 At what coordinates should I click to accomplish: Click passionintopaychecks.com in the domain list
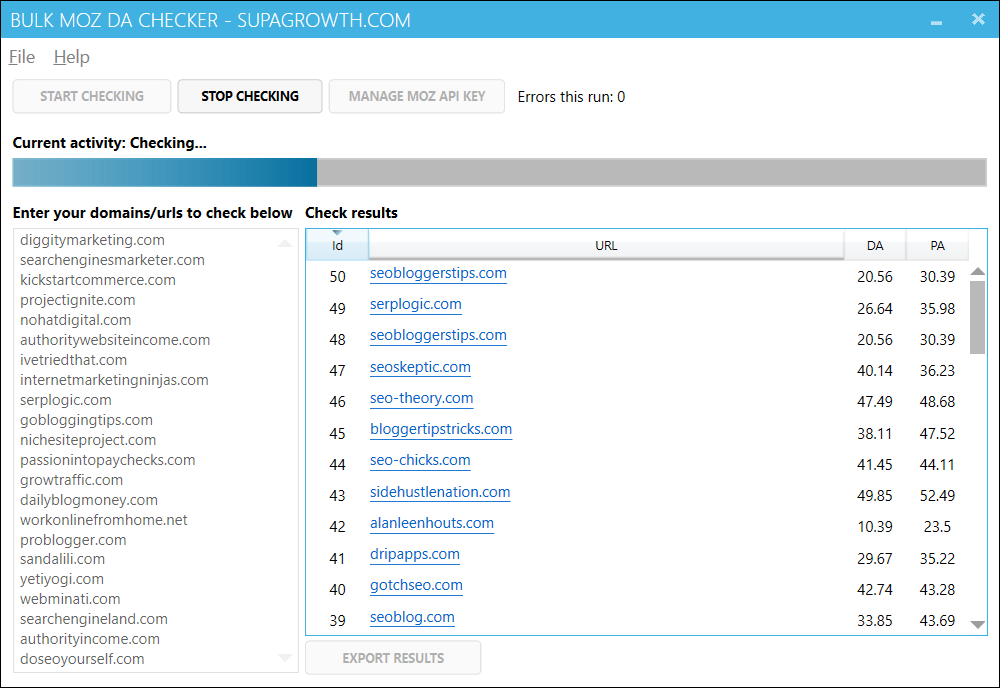[x=108, y=460]
